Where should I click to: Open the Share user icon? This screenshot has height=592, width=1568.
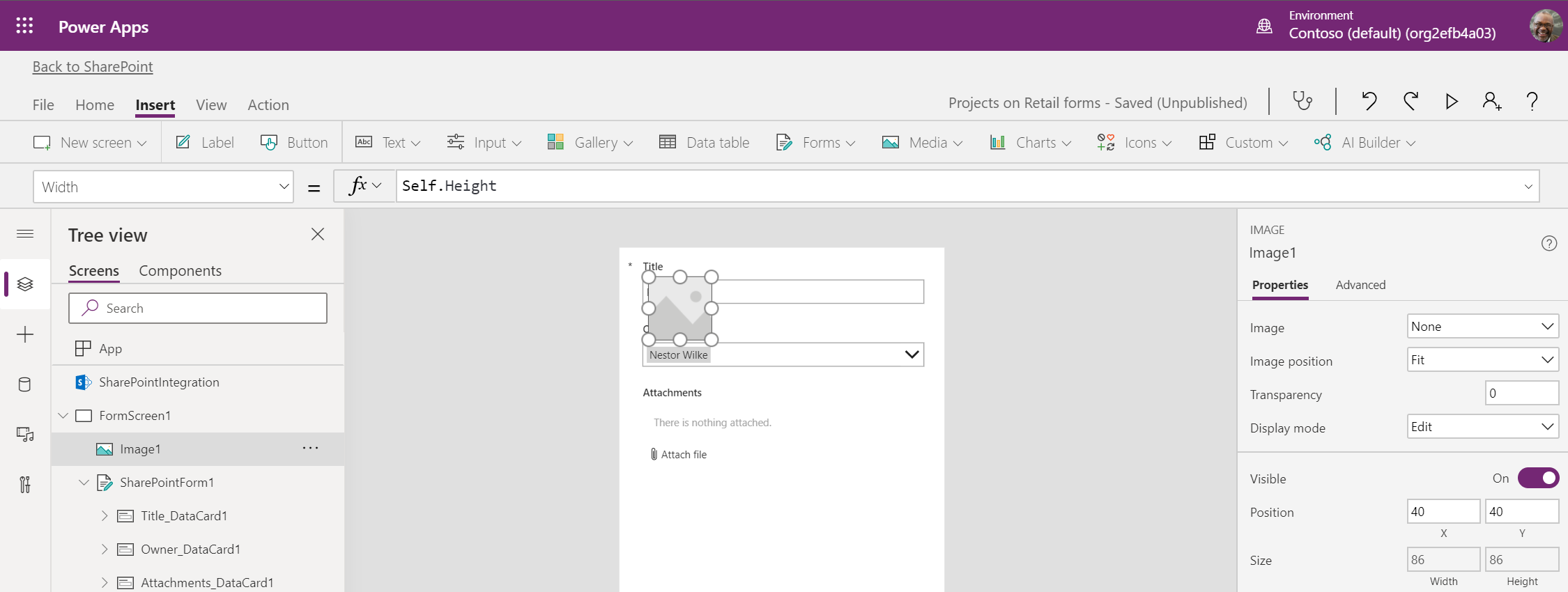pos(1491,102)
